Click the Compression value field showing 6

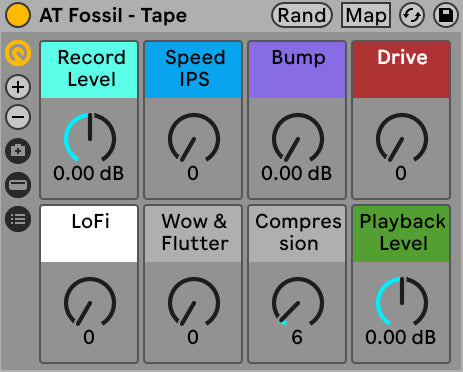(x=297, y=337)
